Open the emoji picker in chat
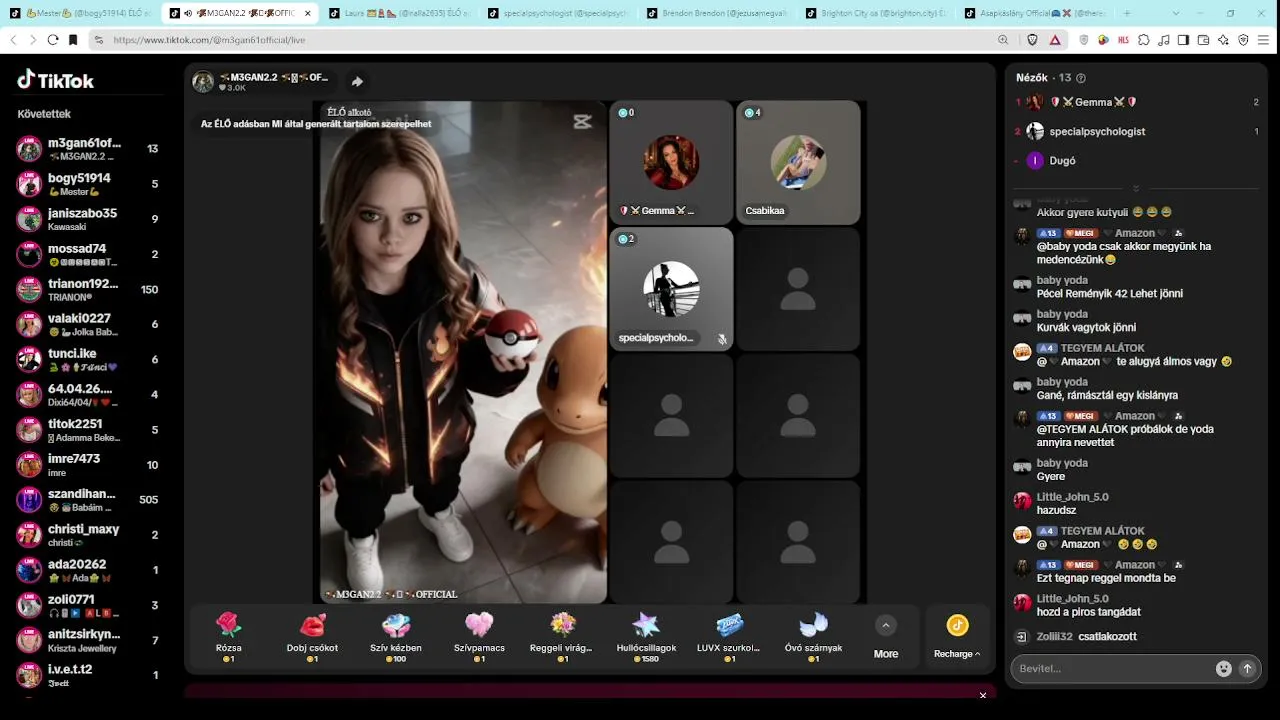This screenshot has width=1280, height=720. 1223,669
